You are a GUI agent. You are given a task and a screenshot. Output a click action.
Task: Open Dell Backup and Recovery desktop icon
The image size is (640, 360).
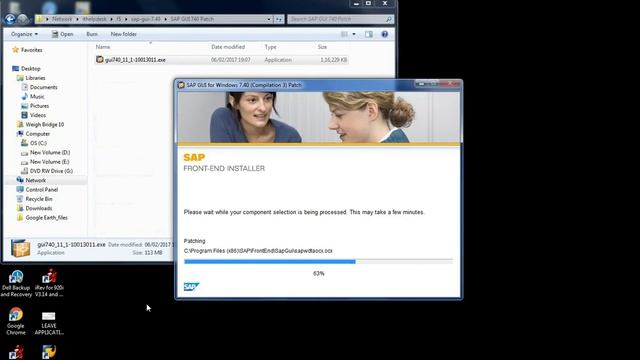16,283
